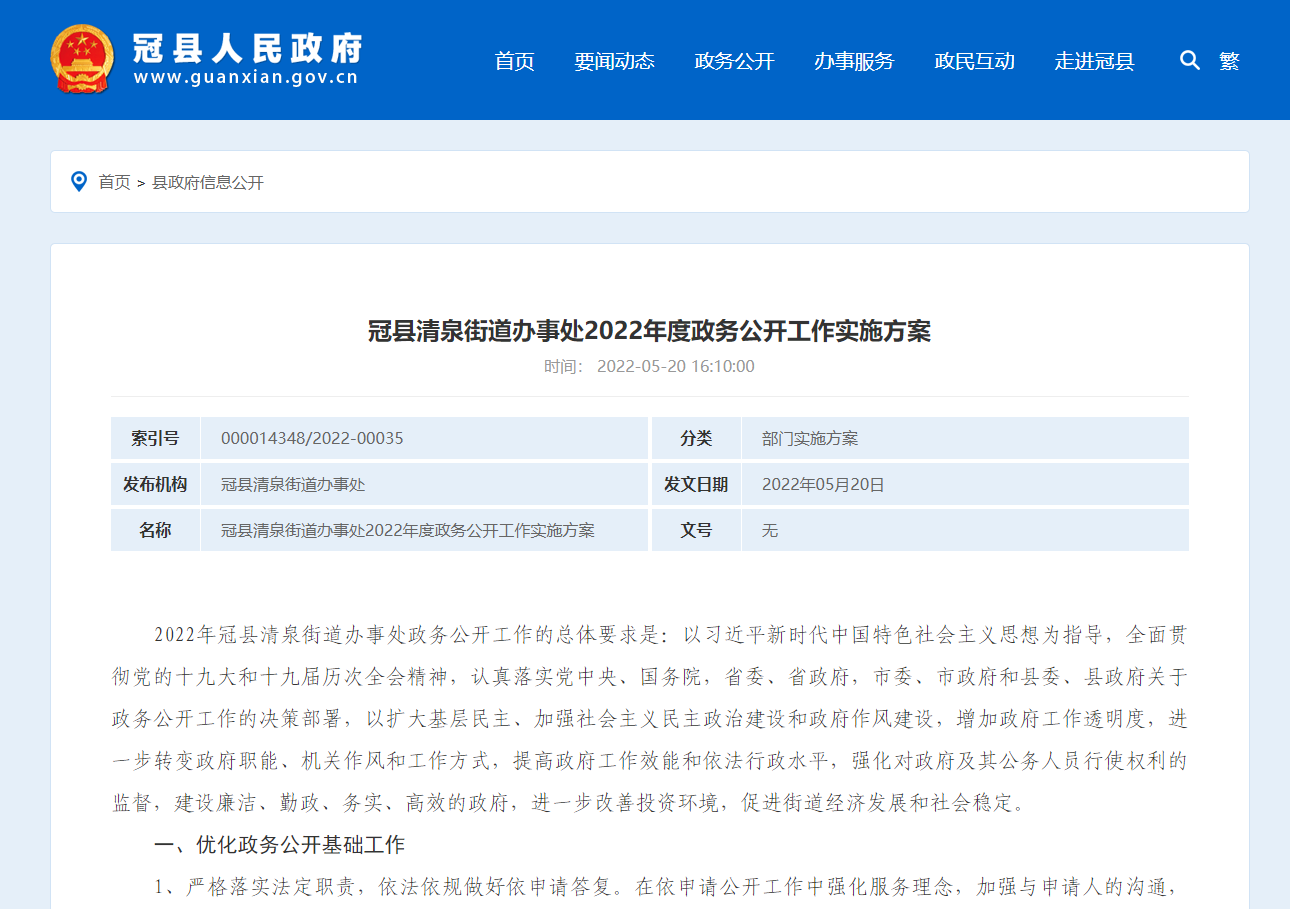Click the location pin icon in breadcrumb
Screen dimensions: 1290x909
coord(79,181)
